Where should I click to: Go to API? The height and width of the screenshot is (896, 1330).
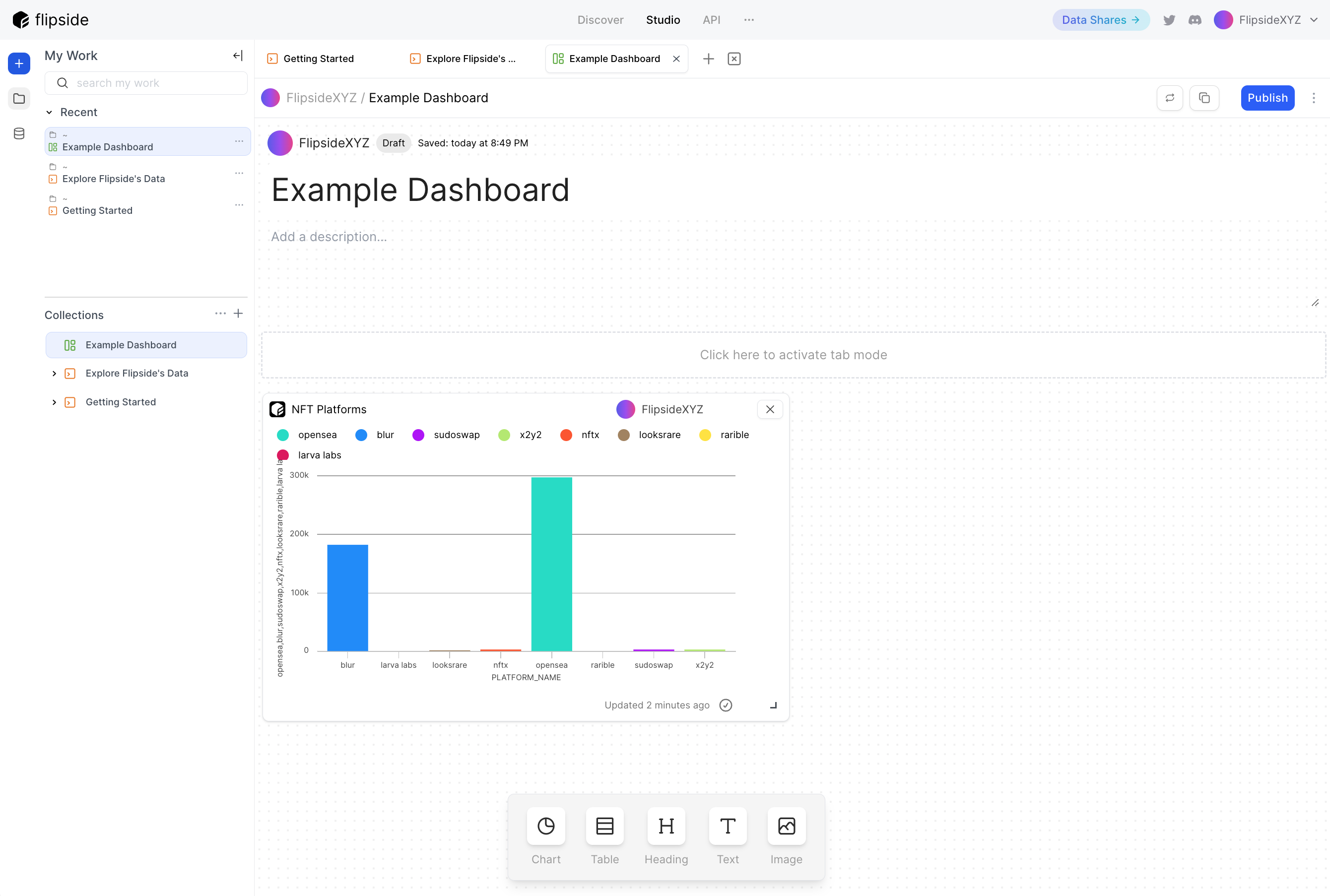[711, 20]
